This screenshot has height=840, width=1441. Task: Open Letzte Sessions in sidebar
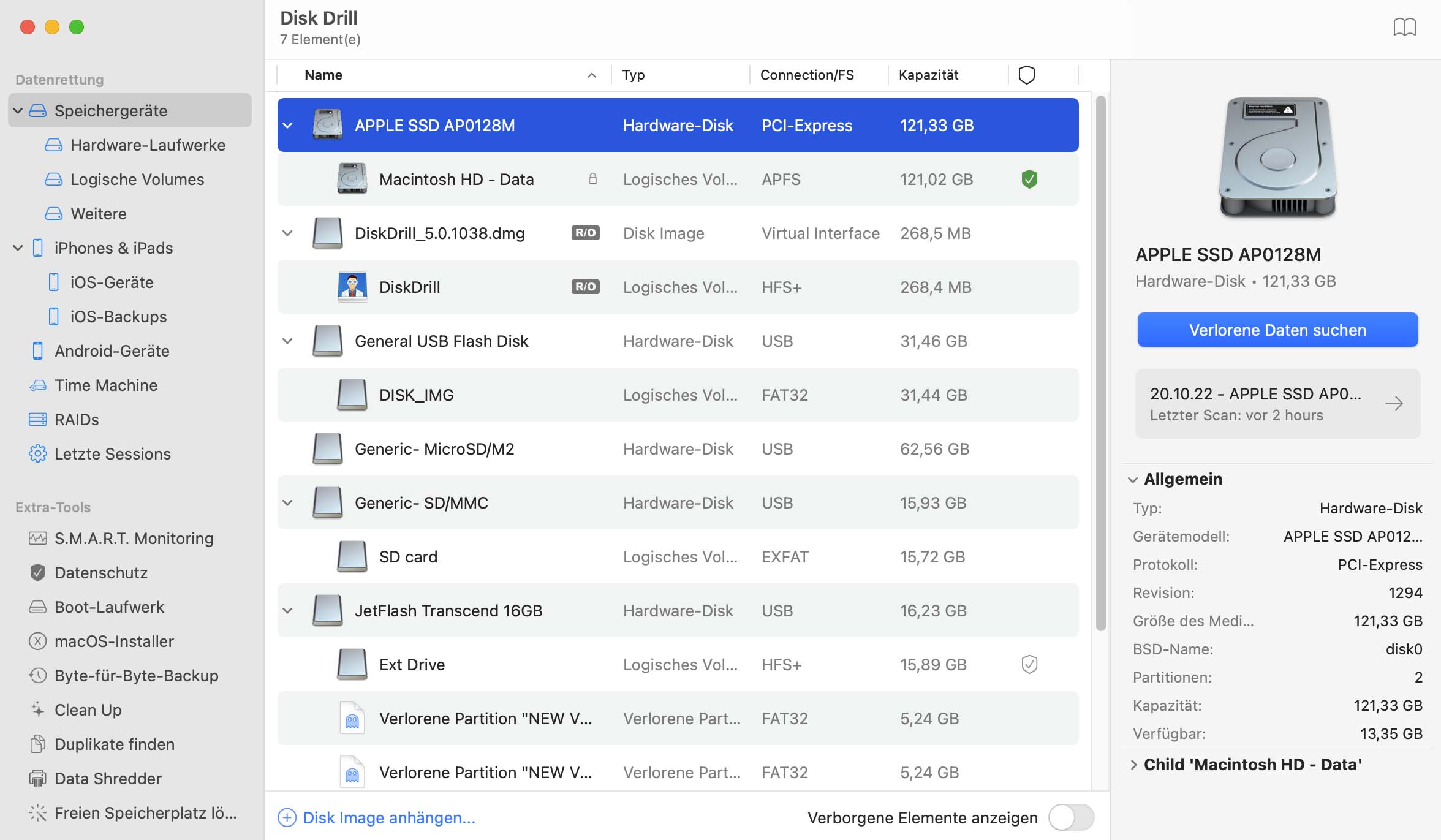click(113, 452)
